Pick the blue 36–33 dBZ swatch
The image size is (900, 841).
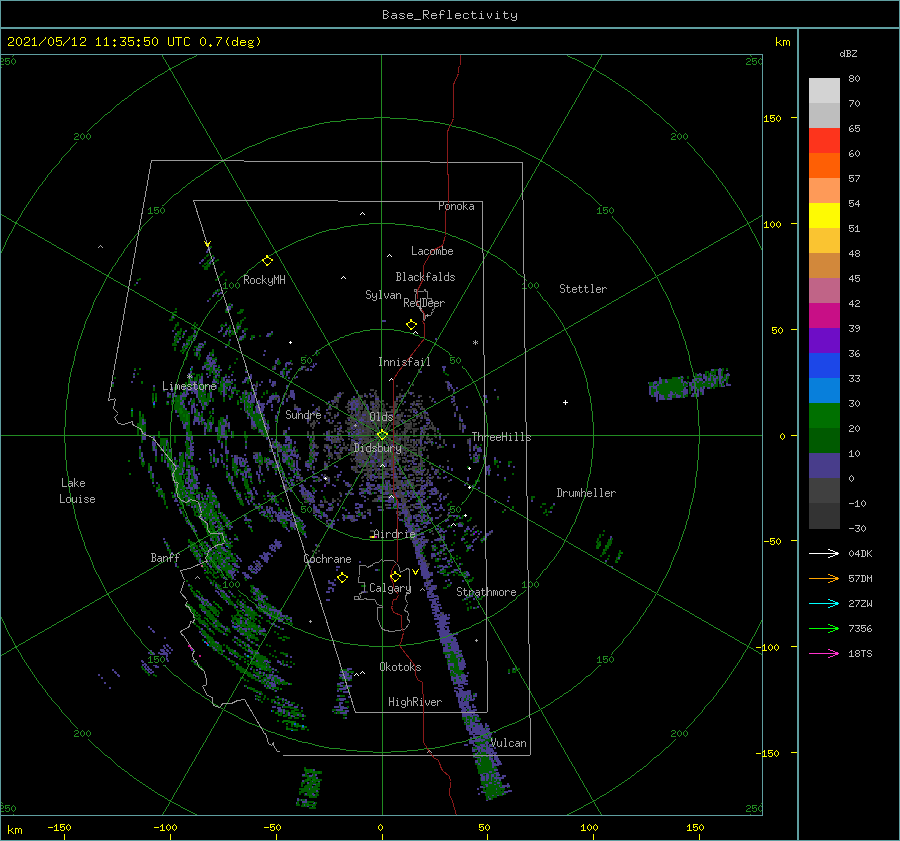click(824, 366)
